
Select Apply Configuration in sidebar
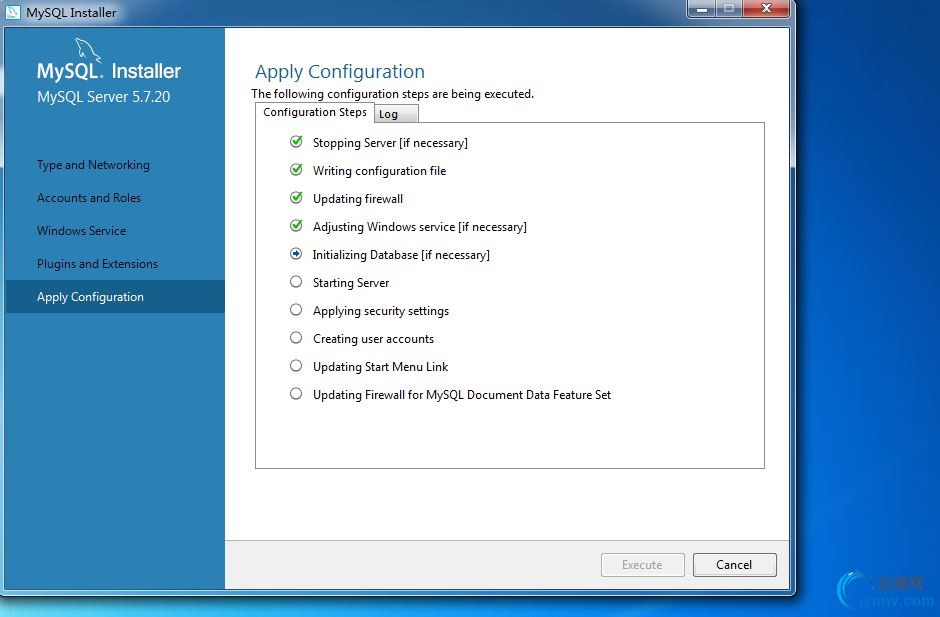click(x=115, y=297)
